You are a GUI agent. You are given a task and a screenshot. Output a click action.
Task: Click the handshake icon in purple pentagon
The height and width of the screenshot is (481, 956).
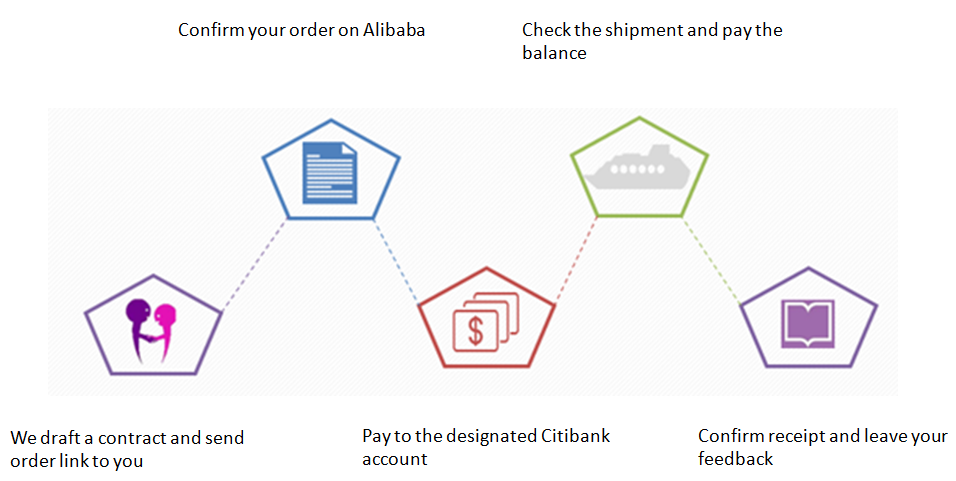(151, 331)
